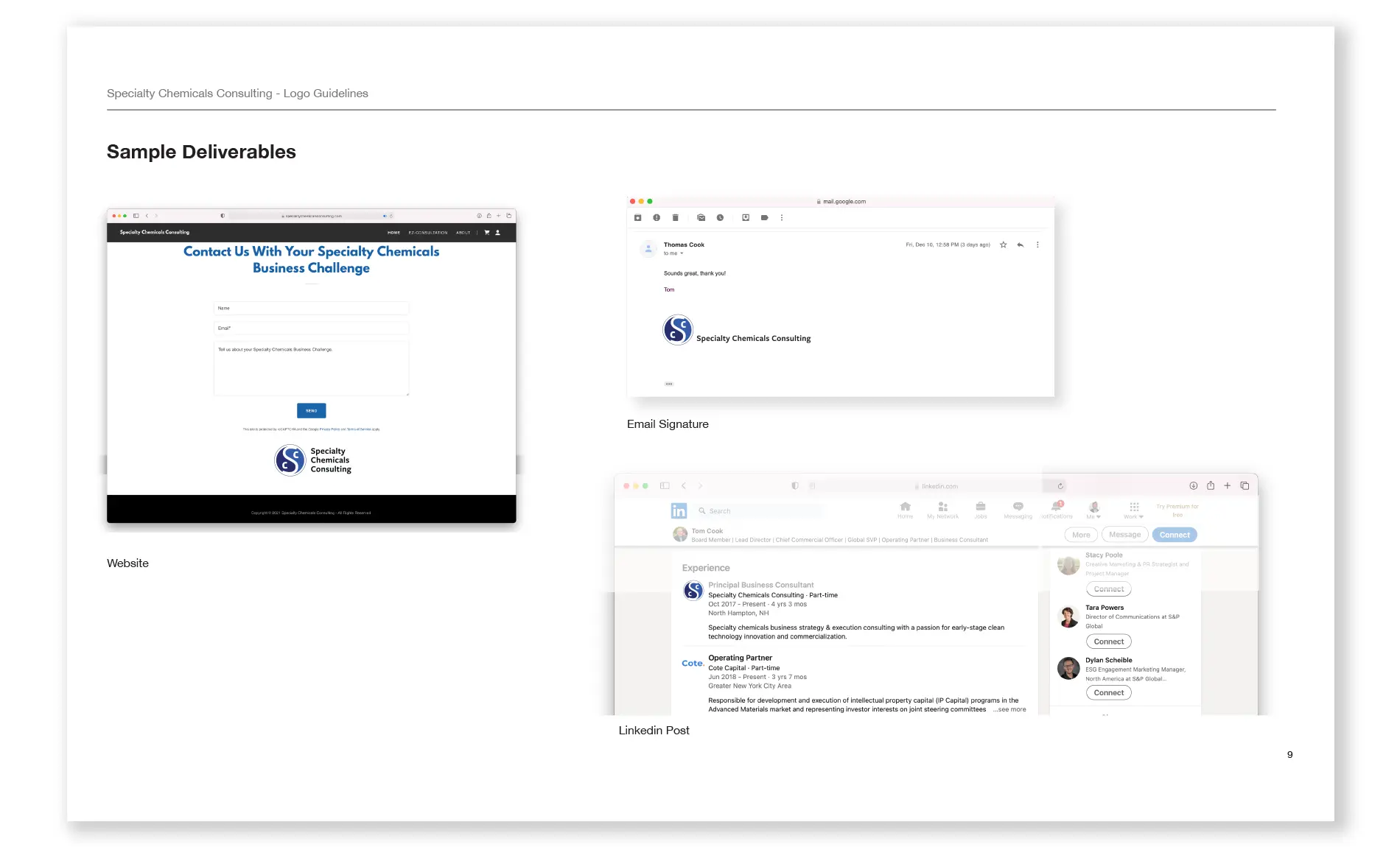The image size is (1400, 847).
Task: Show trimmed content ellipsis in the email
Action: point(669,384)
